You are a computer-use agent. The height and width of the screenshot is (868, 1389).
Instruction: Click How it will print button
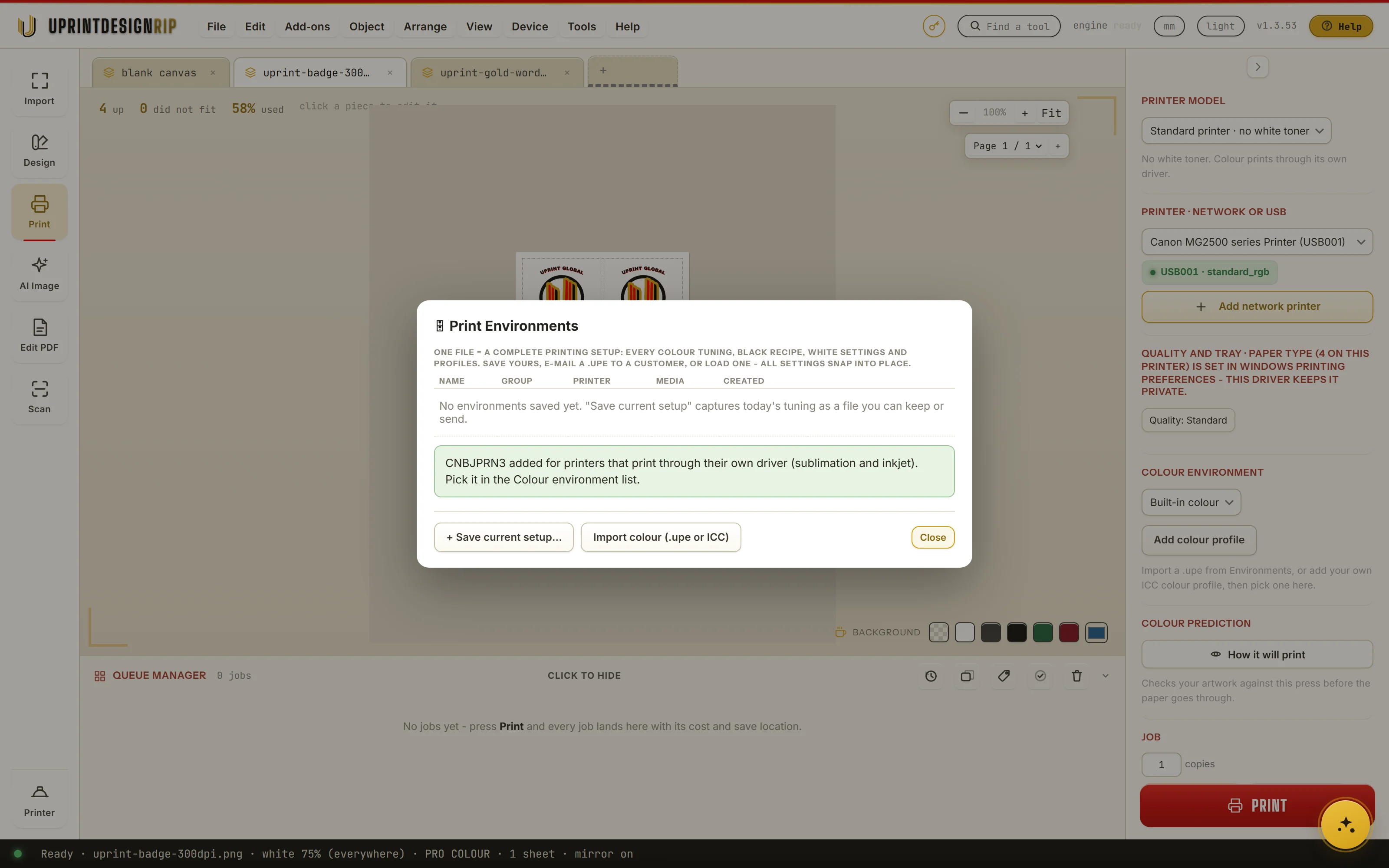point(1257,654)
